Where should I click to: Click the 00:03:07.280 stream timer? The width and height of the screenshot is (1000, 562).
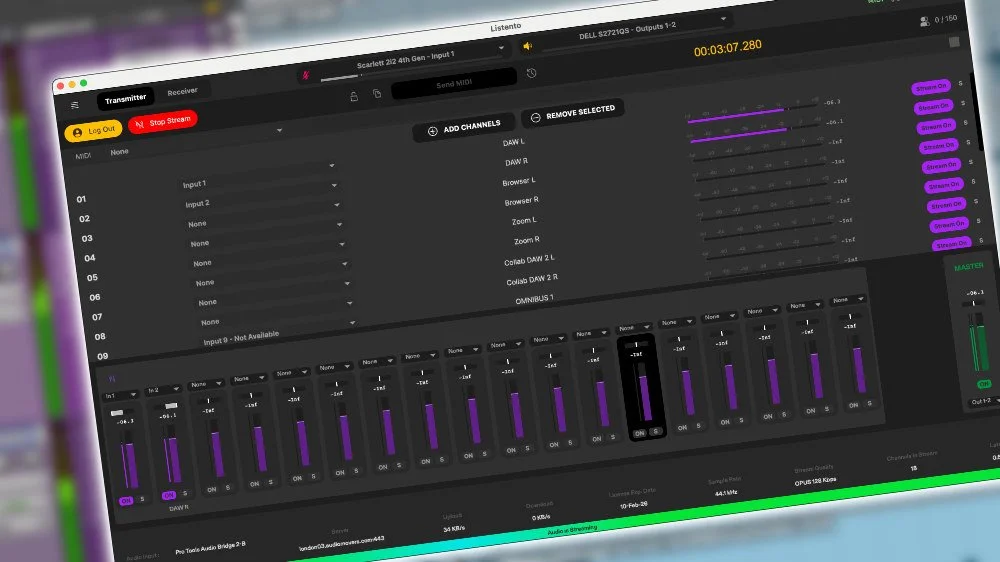(728, 48)
